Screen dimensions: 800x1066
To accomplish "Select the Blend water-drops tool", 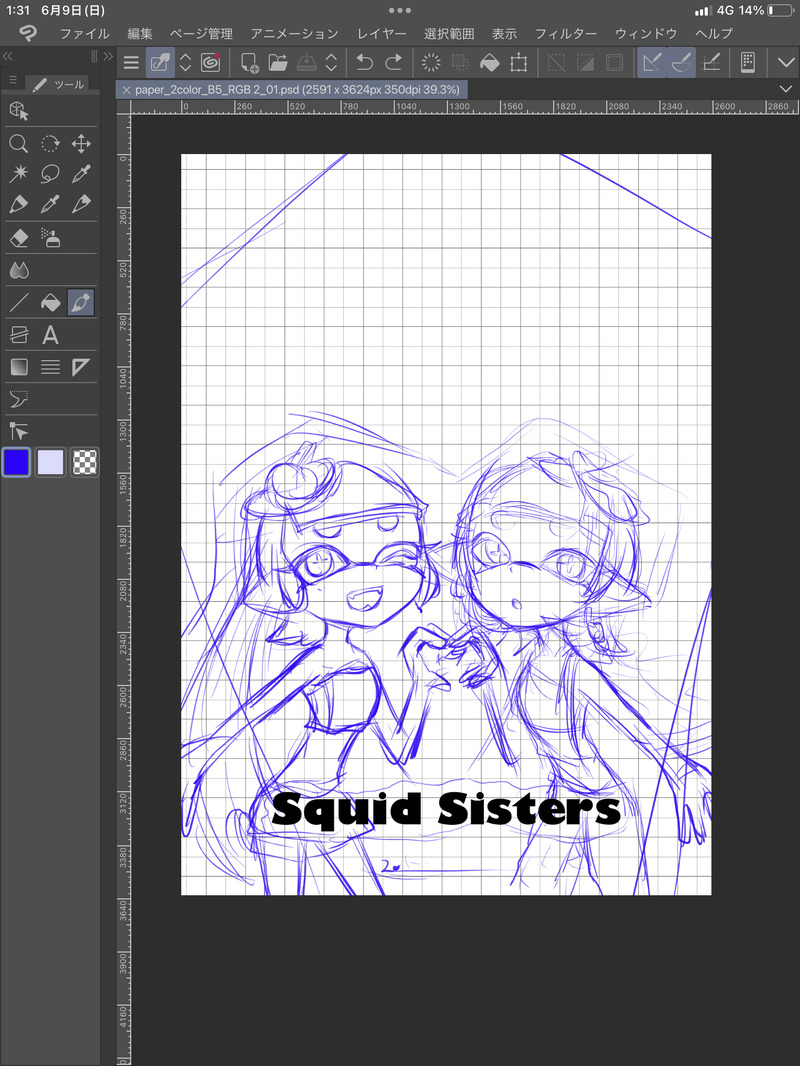I will (x=18, y=270).
